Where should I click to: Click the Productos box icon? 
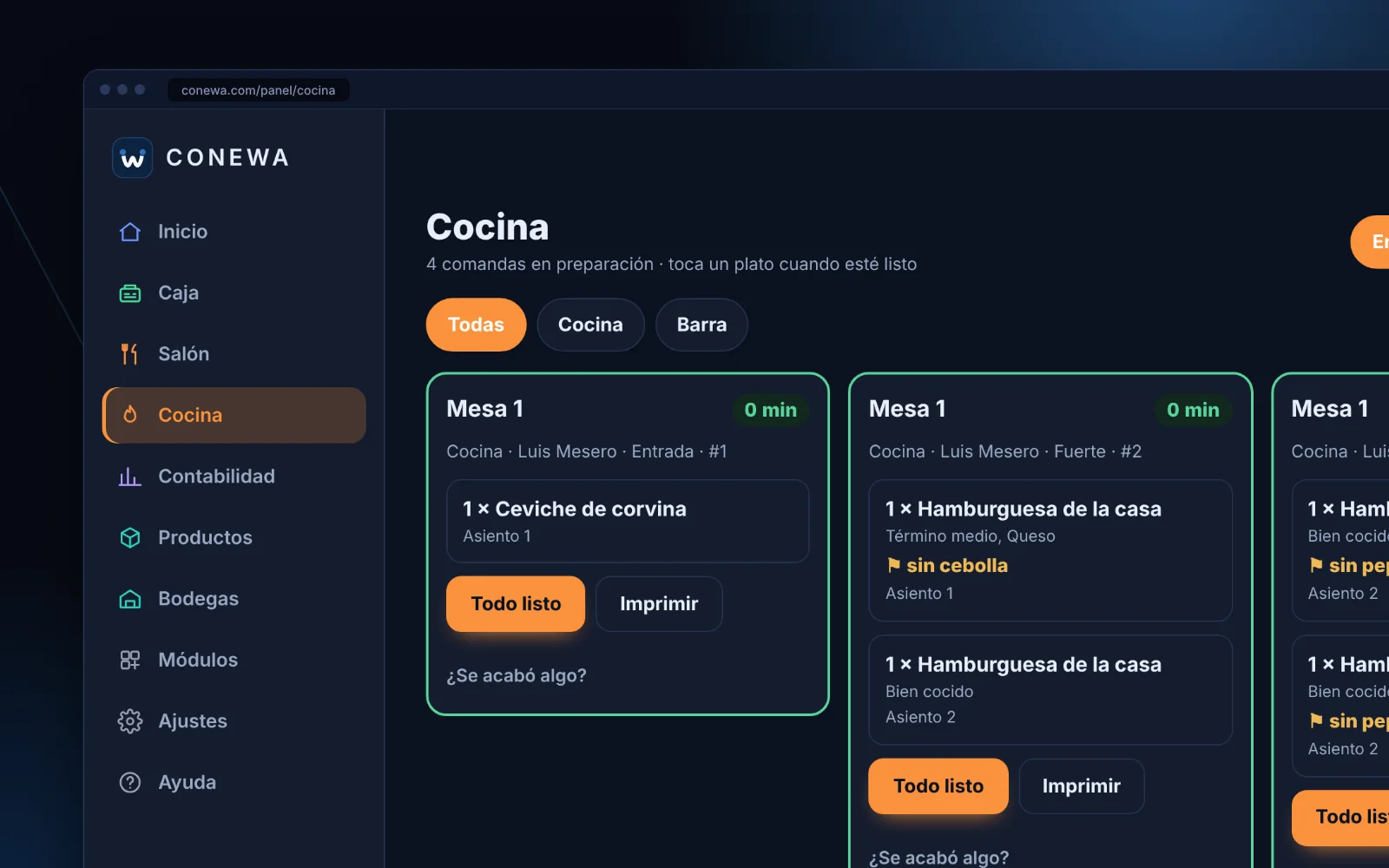130,538
